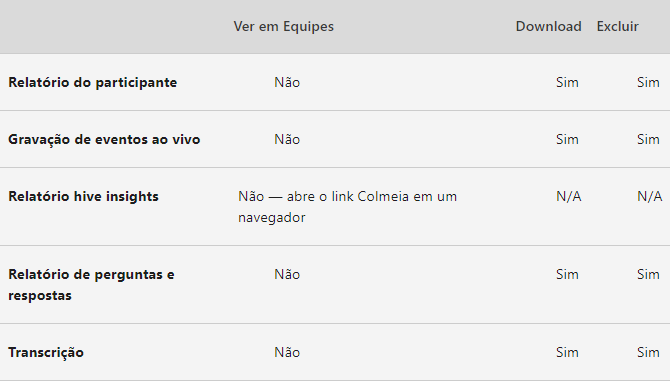Click Download 'Sim' for Transcrição
The width and height of the screenshot is (670, 381).
pos(567,352)
